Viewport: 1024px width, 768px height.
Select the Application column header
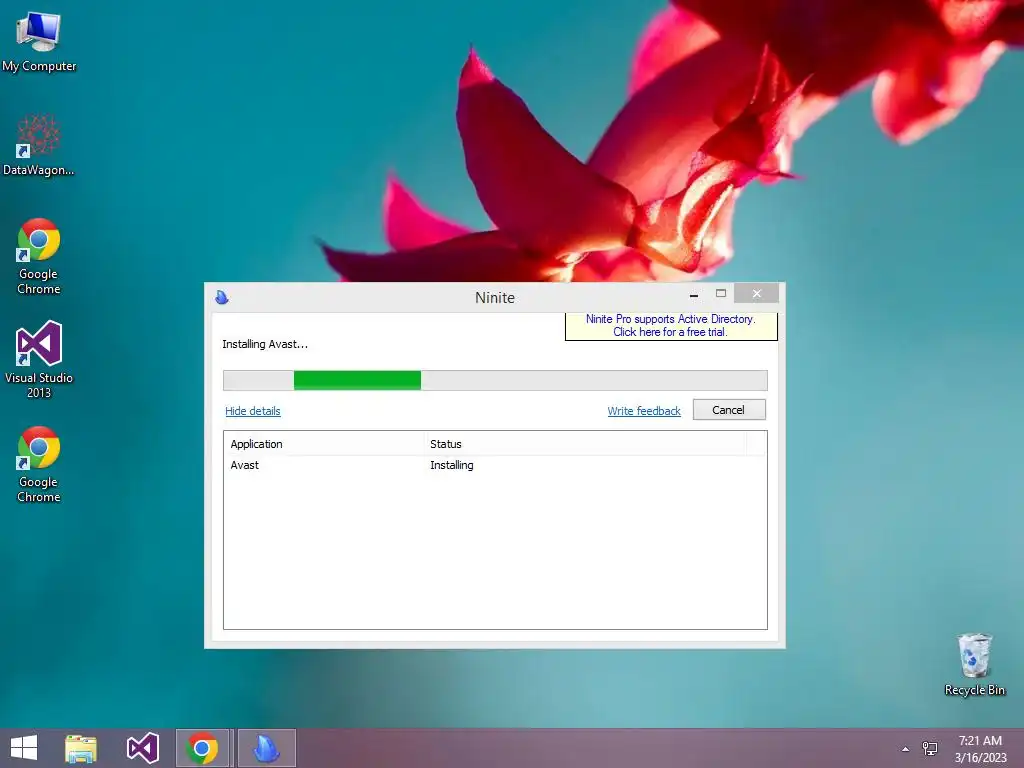click(x=325, y=444)
